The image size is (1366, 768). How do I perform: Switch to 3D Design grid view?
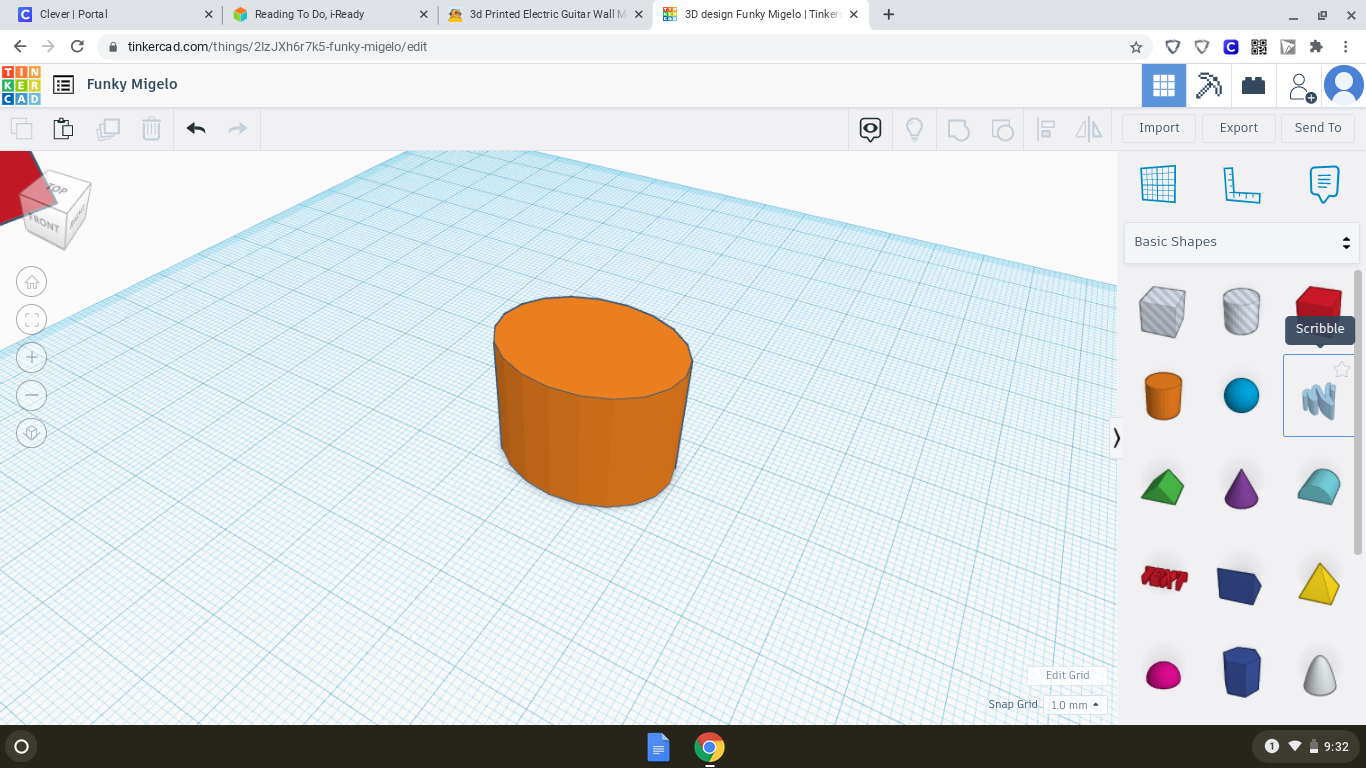(x=1164, y=86)
